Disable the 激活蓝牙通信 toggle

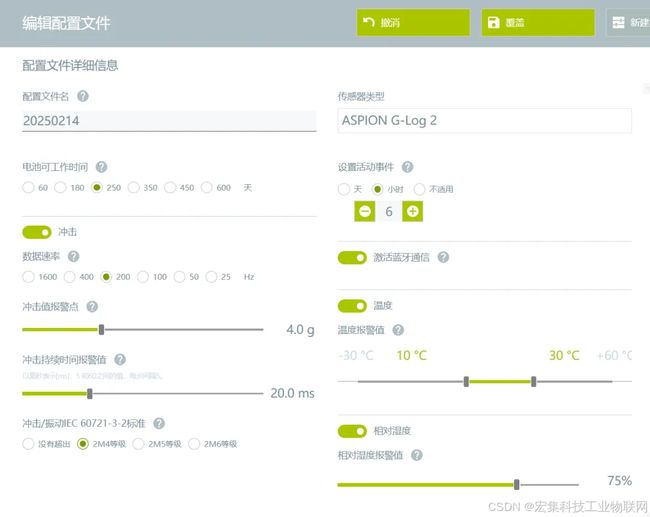(x=352, y=257)
